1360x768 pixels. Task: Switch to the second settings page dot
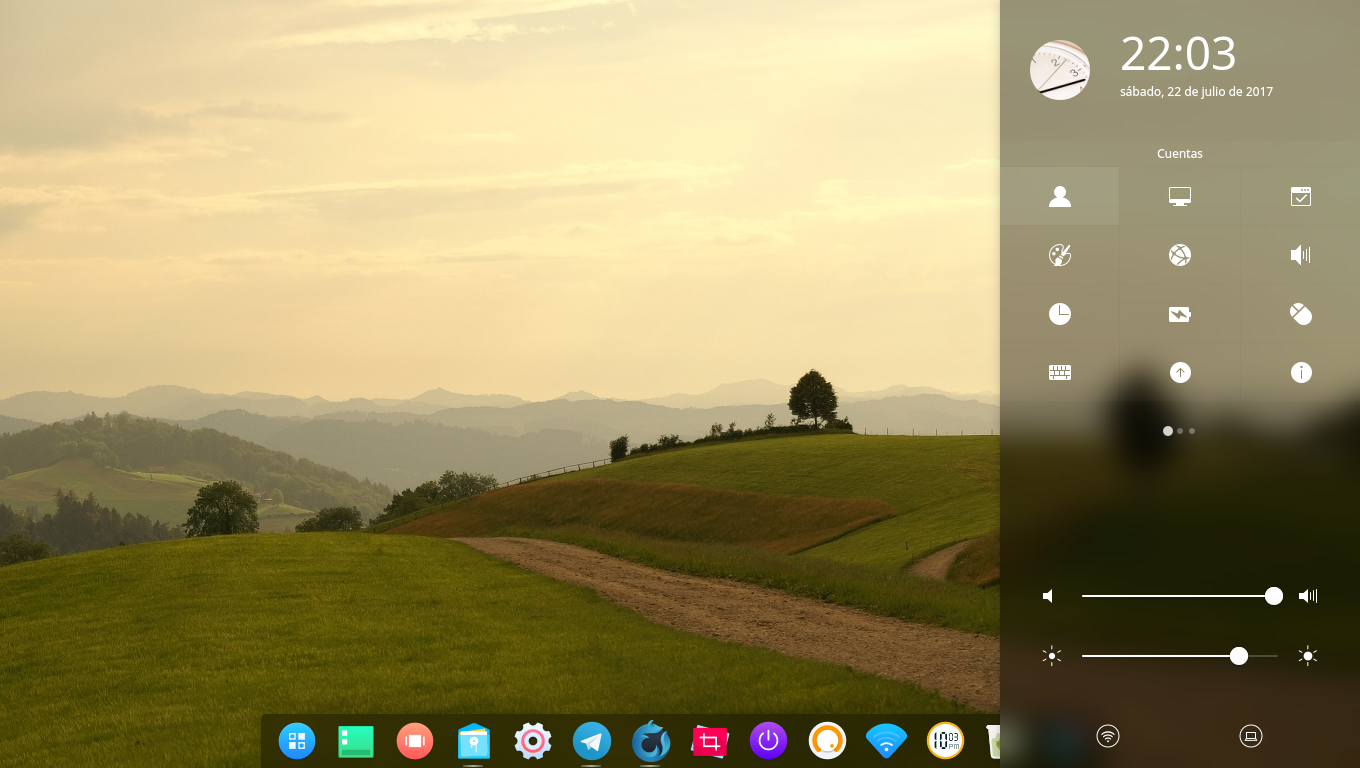coord(1179,431)
